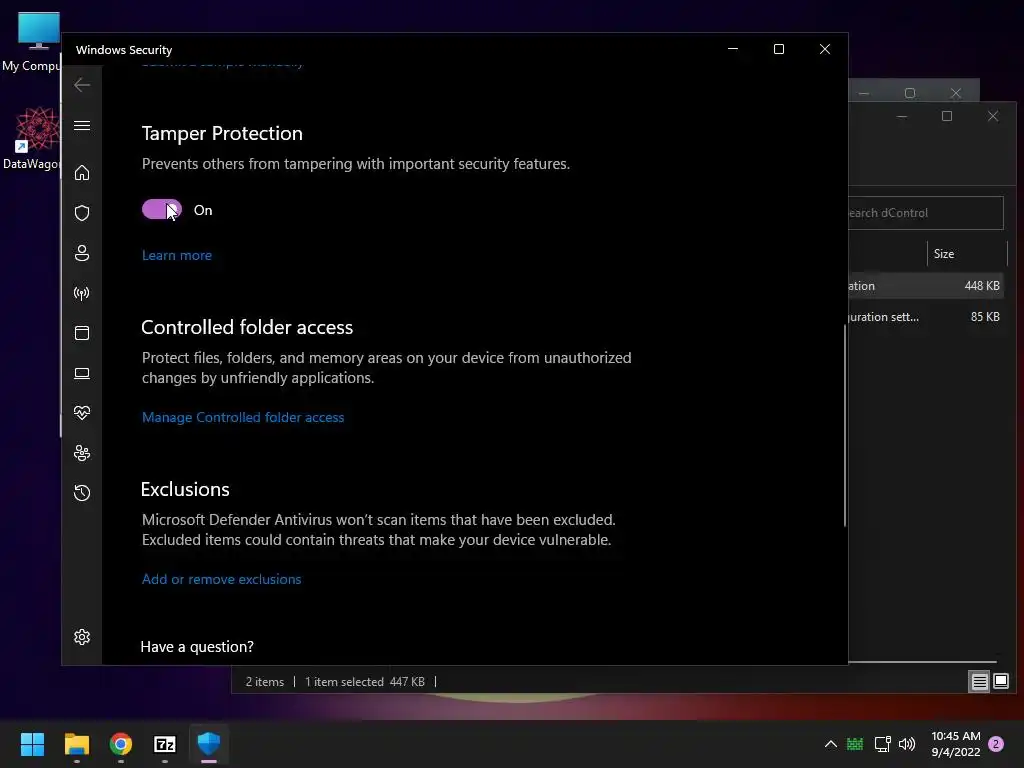Select the 448 KB file row
1024x768 pixels.
(925, 285)
